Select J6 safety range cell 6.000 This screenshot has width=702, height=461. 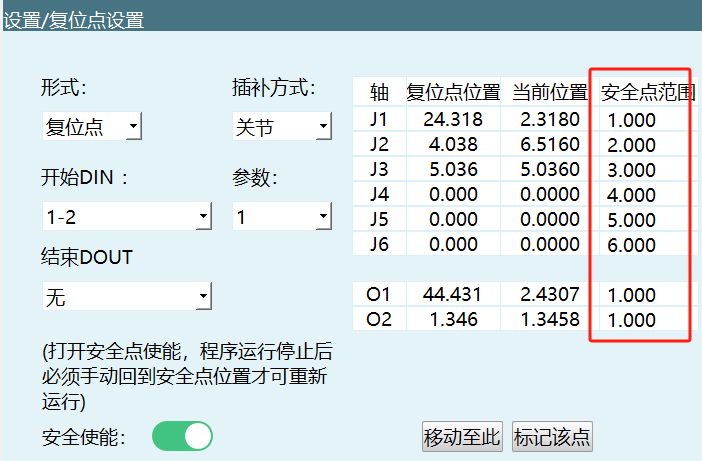648,244
